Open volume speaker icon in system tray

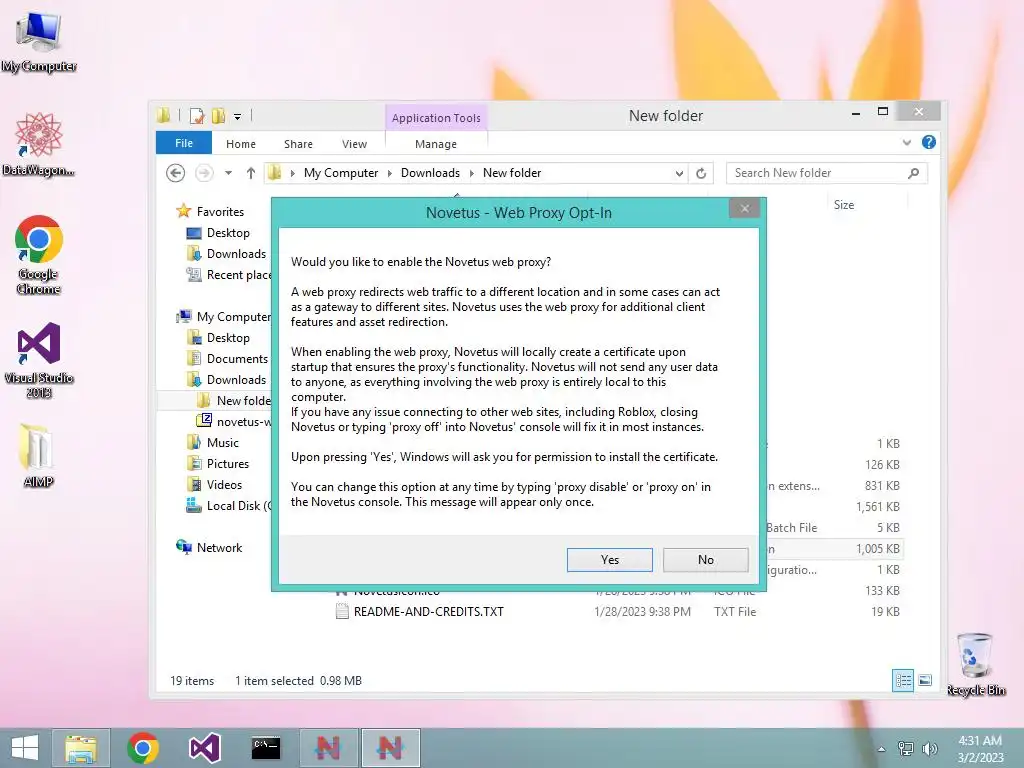tap(929, 748)
